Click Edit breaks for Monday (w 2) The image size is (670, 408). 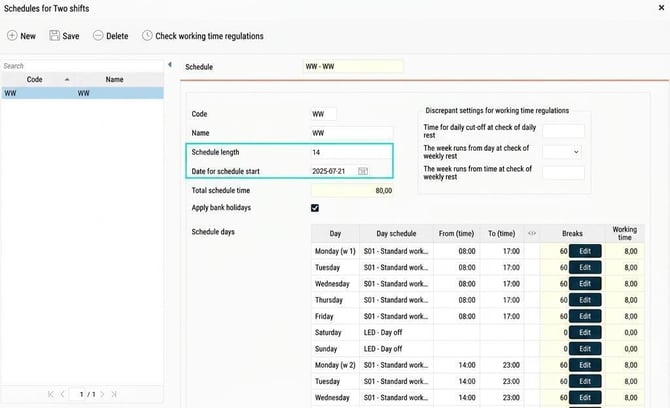(585, 365)
